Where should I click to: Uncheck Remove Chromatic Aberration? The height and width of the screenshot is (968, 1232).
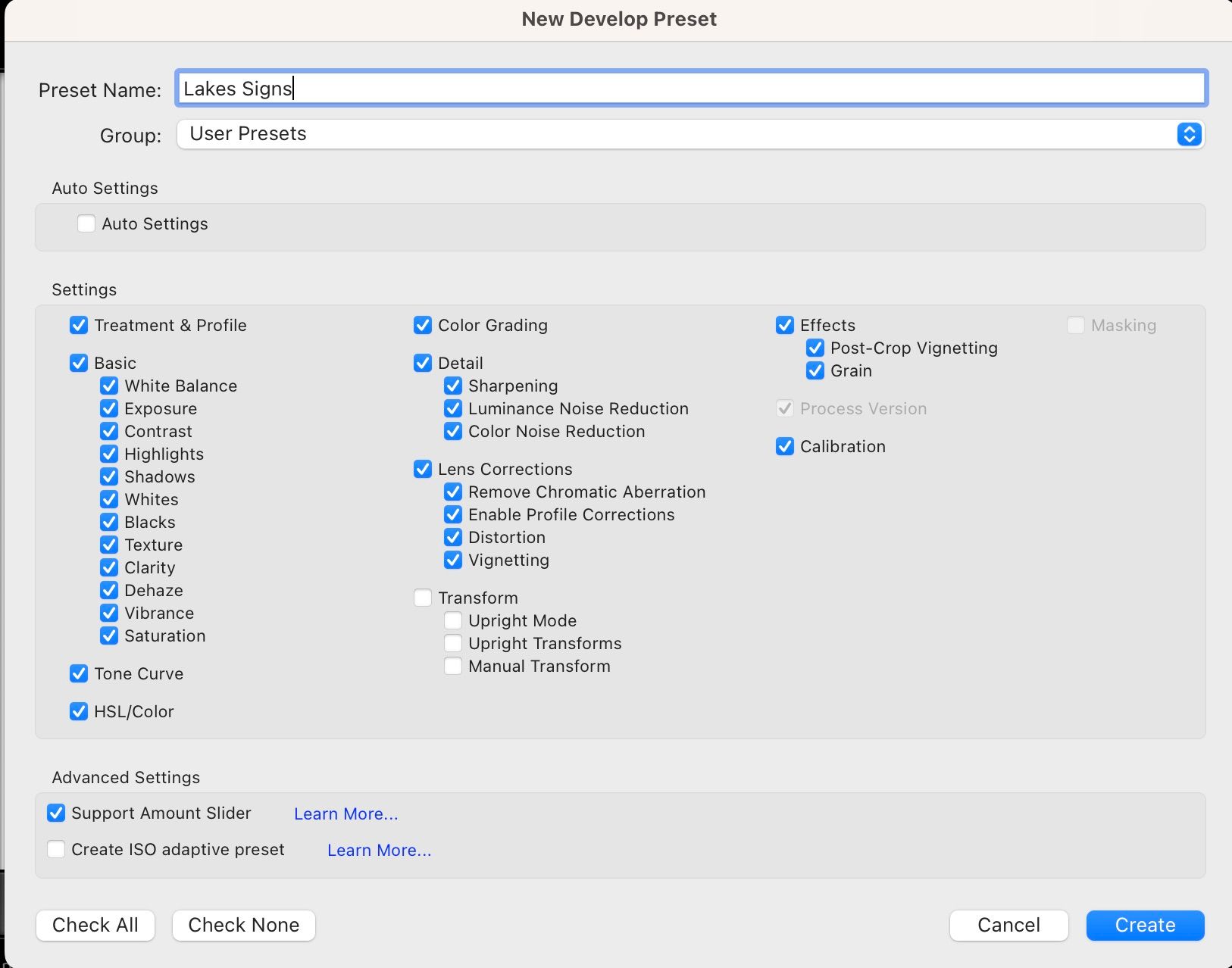point(453,492)
